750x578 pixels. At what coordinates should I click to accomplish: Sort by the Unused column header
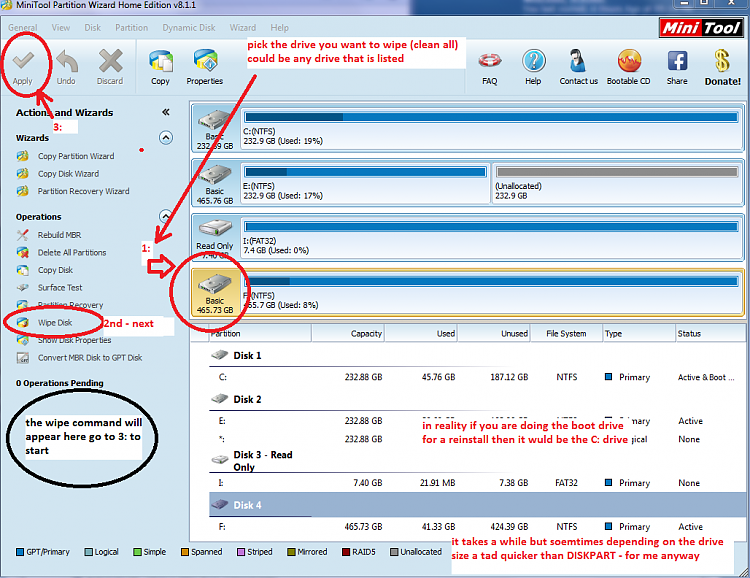coord(494,333)
